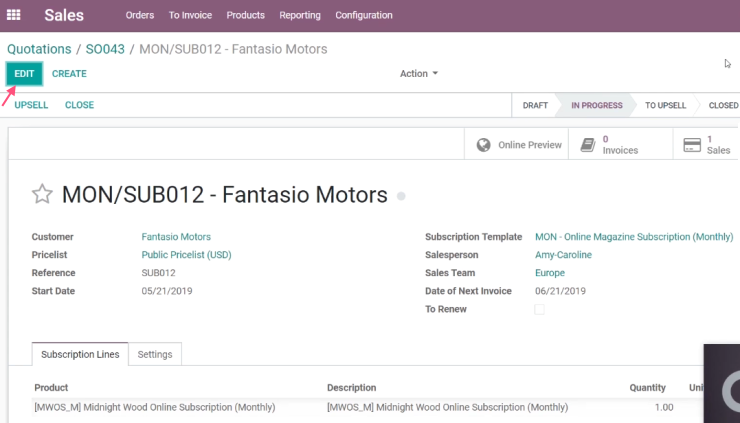
Task: Open Fantasio Motors customer link
Action: pos(176,237)
